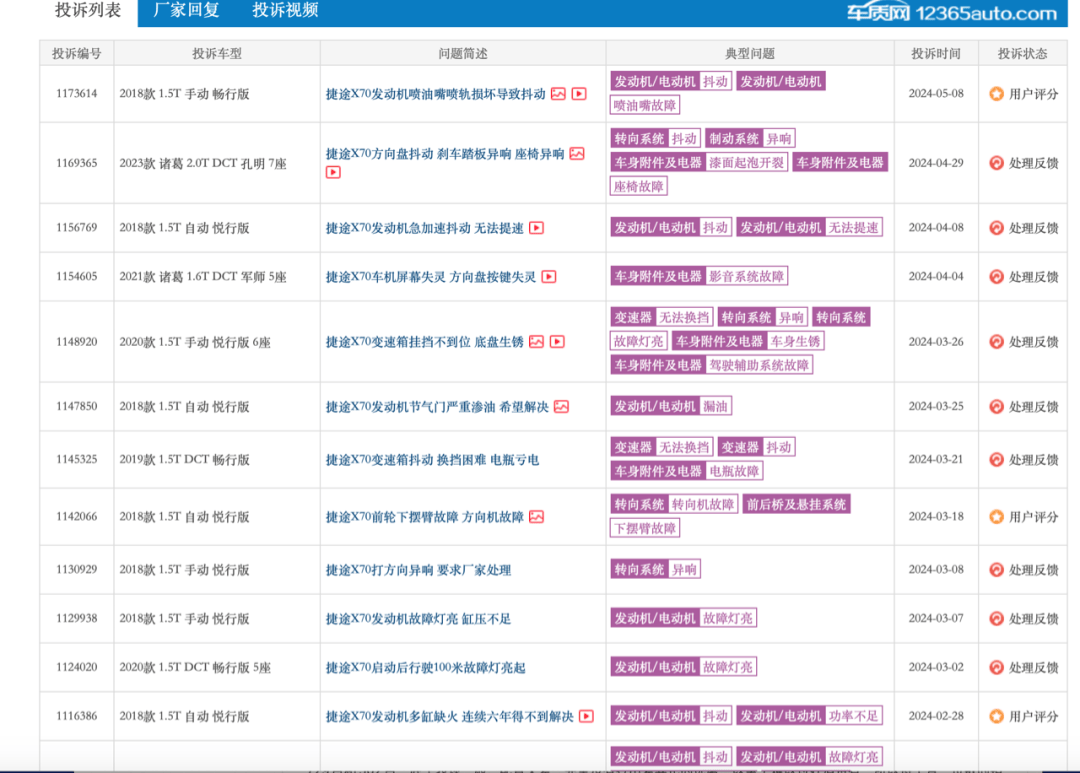Switch to the 投诉列表 tab

[x=88, y=10]
